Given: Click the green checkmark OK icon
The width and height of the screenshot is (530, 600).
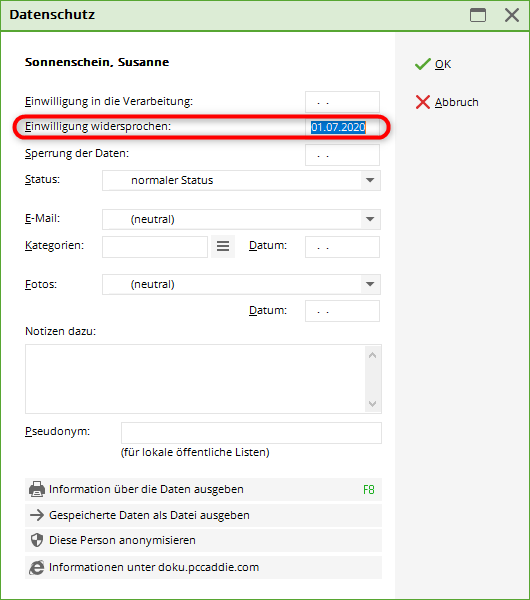Looking at the screenshot, I should 422,64.
